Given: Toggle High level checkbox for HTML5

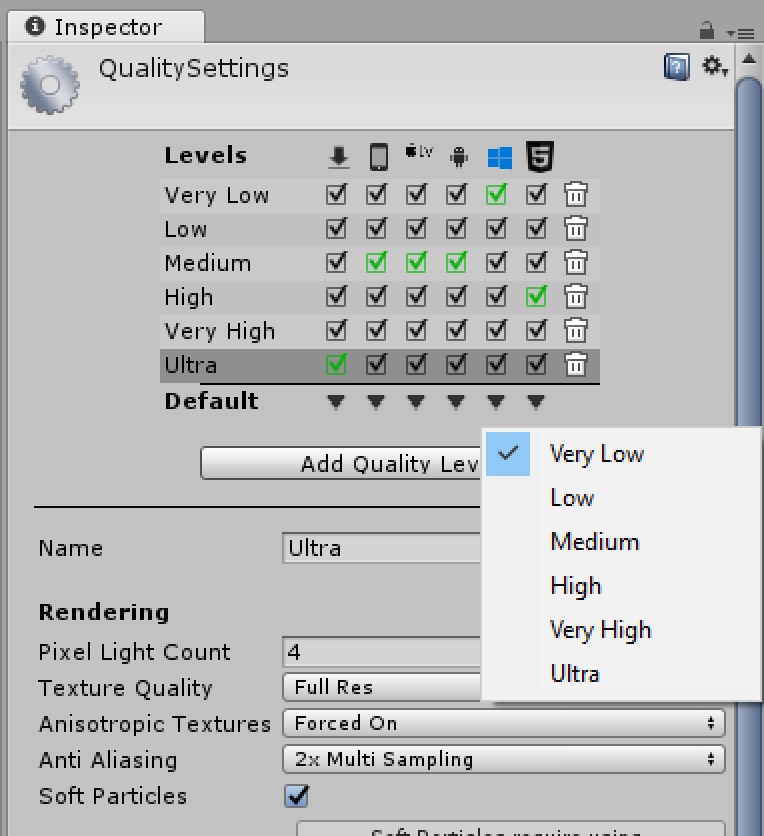Looking at the screenshot, I should 537,297.
